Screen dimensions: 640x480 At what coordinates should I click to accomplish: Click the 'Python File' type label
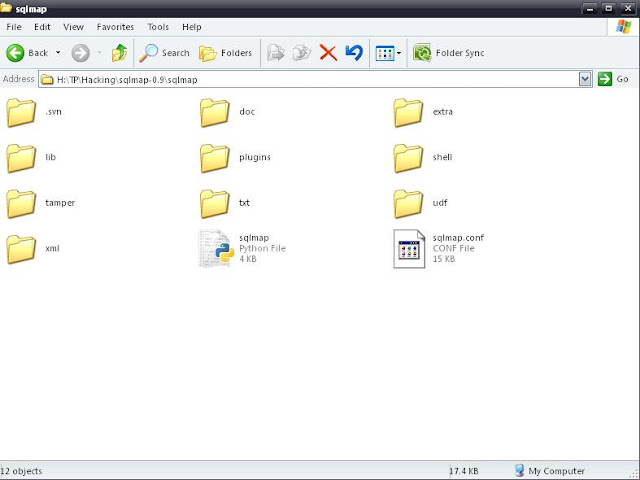[x=262, y=248]
